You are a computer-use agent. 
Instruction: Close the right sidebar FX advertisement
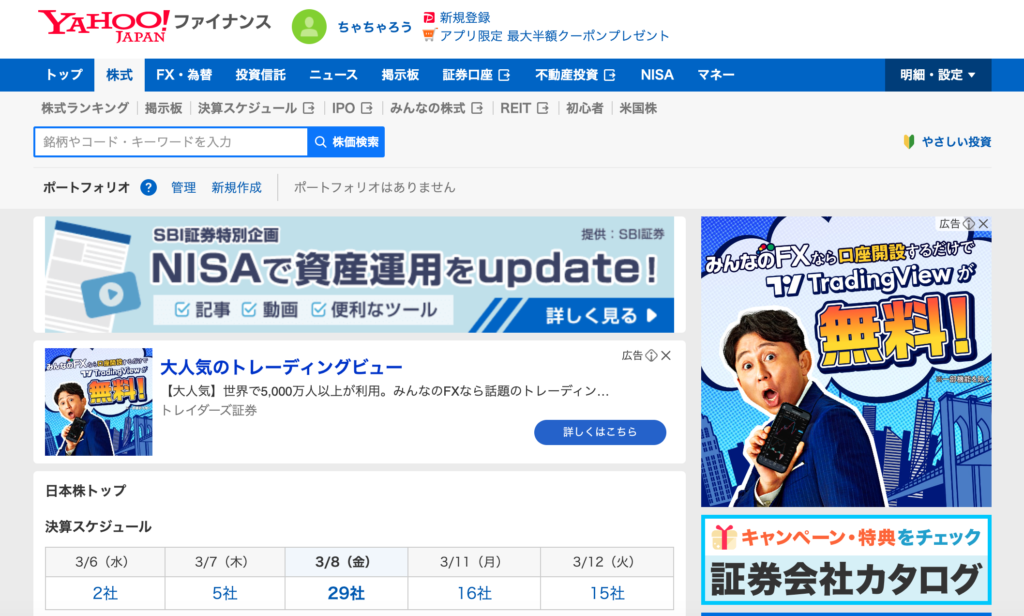point(983,224)
